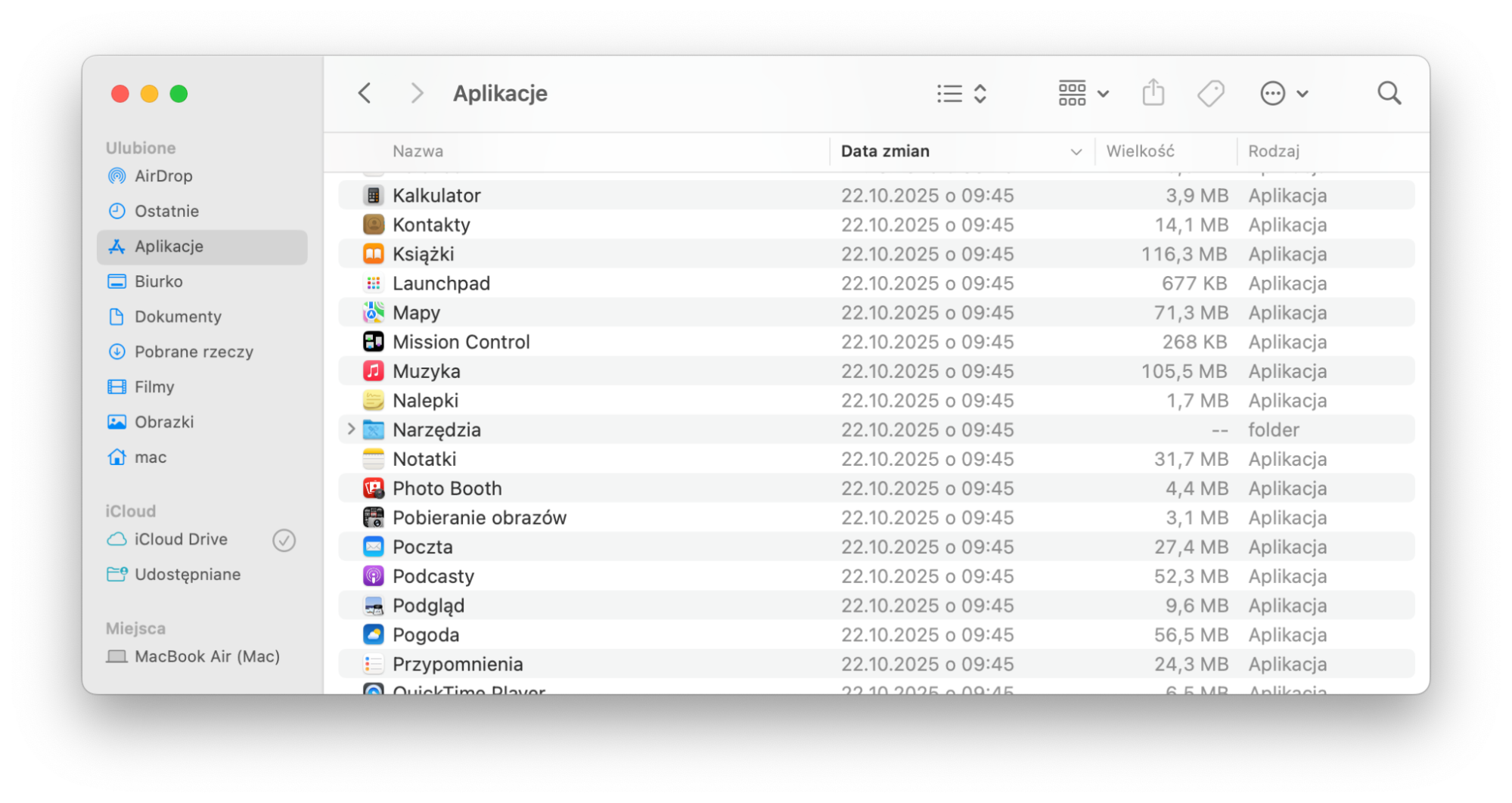
Task: Expand the Narzędzia folder disclosure arrow
Action: coord(350,429)
